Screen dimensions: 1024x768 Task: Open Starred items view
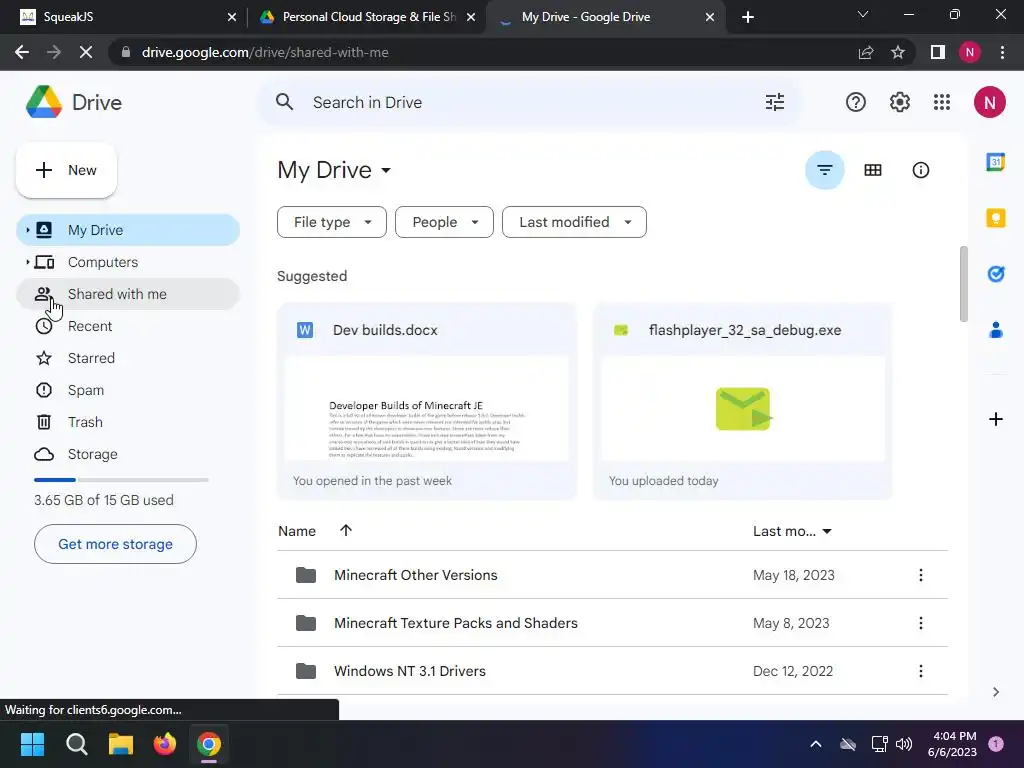(128, 358)
